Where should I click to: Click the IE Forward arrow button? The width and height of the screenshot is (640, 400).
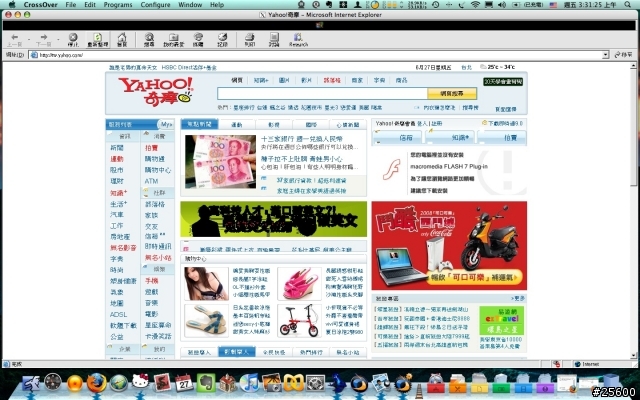pos(44,40)
